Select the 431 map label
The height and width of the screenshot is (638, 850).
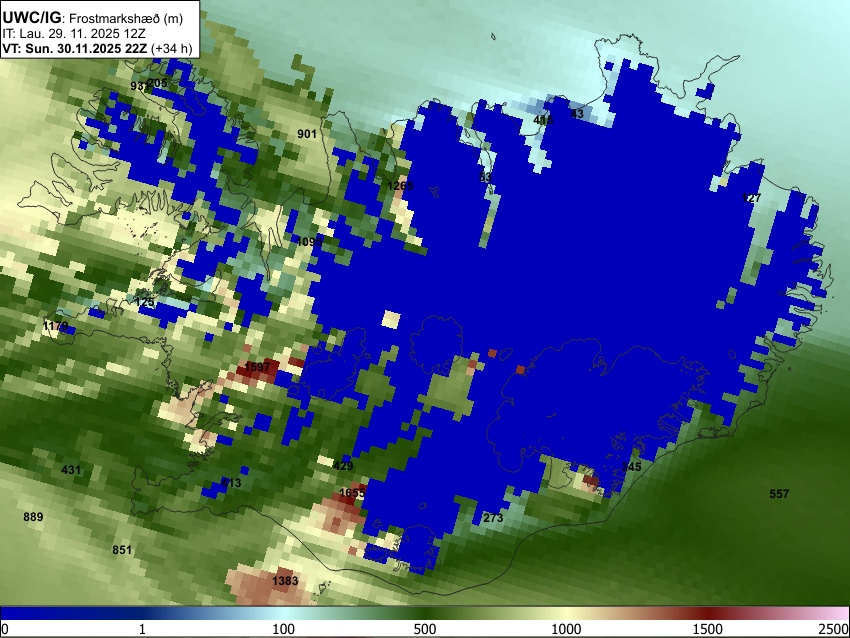71,470
